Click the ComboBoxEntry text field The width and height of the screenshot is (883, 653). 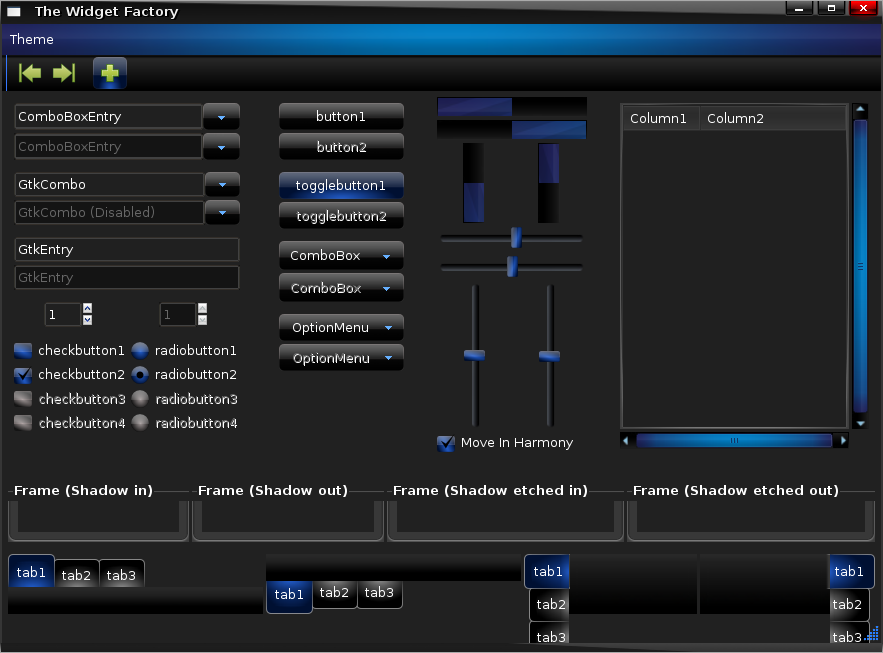coord(108,117)
